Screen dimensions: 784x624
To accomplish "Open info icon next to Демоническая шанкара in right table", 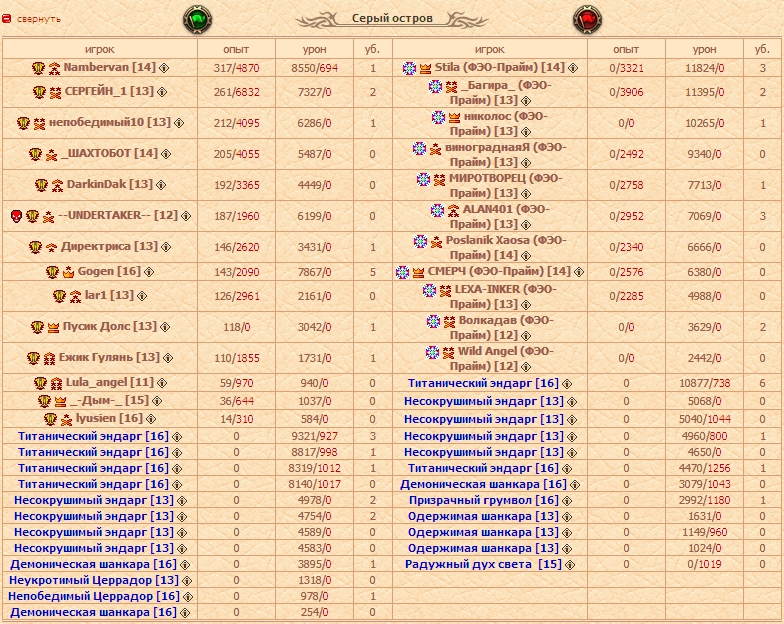I will [575, 485].
